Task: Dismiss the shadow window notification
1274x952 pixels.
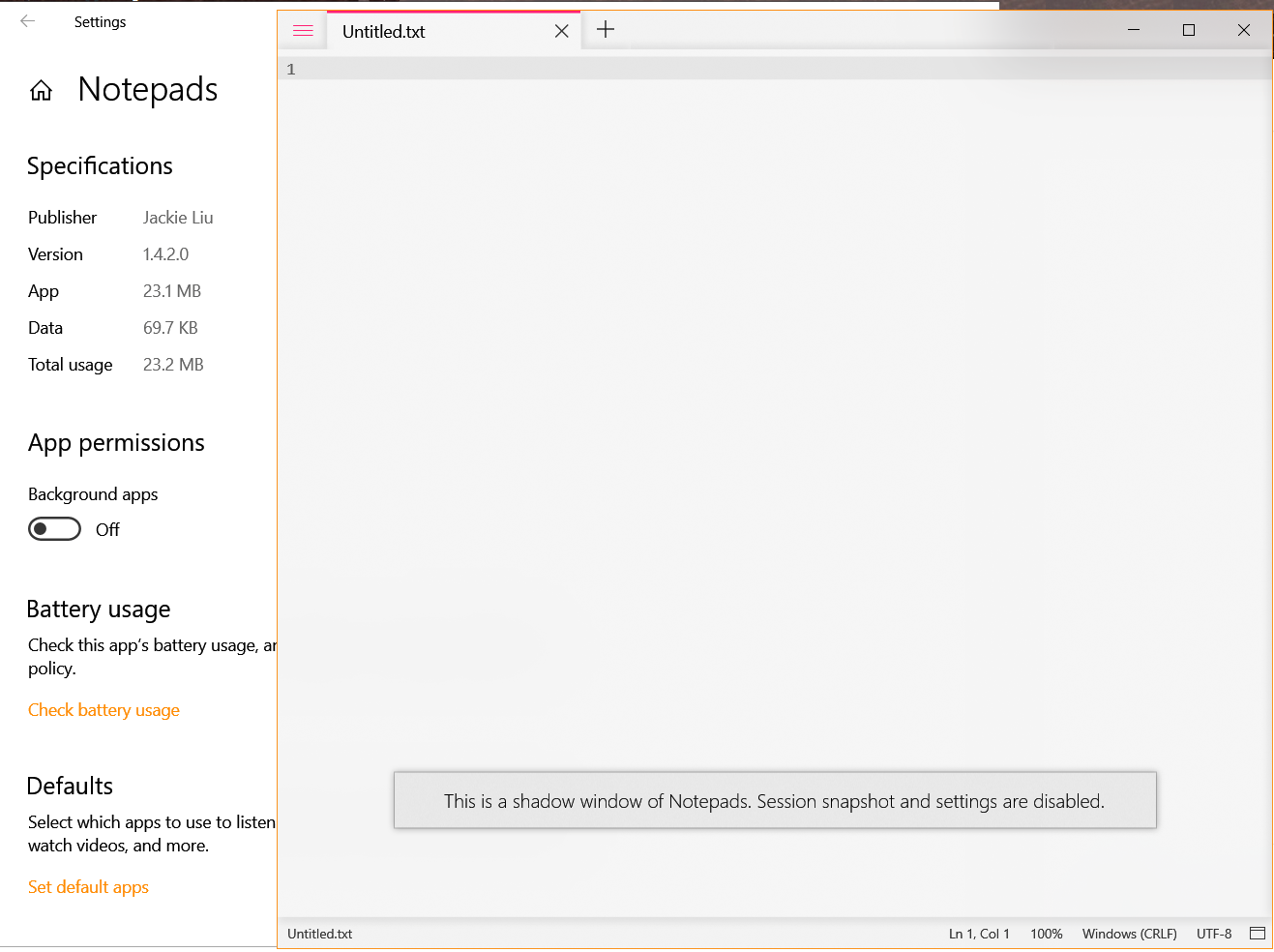Action: (x=774, y=800)
